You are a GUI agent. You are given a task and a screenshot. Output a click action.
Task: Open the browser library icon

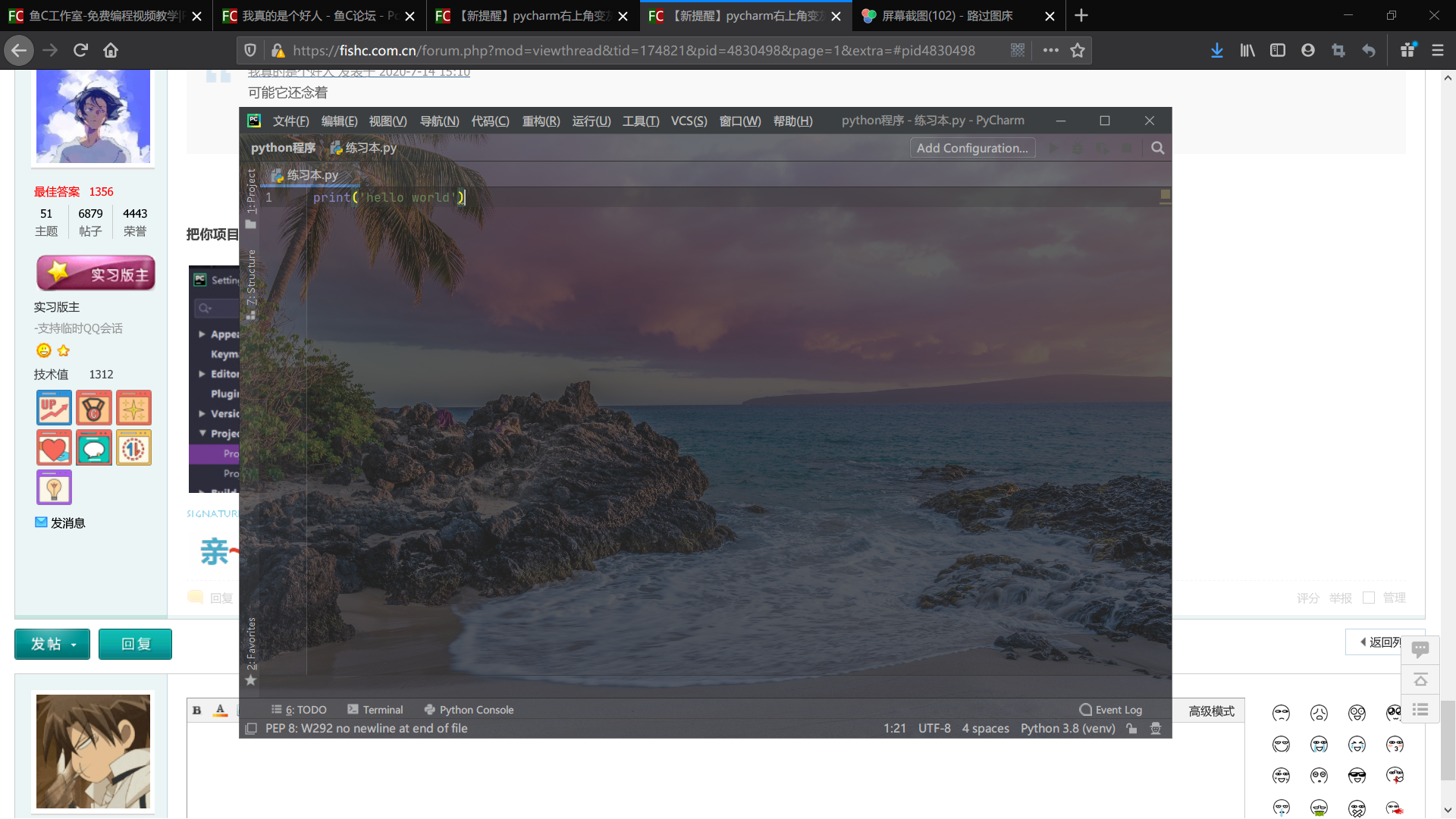tap(1247, 50)
